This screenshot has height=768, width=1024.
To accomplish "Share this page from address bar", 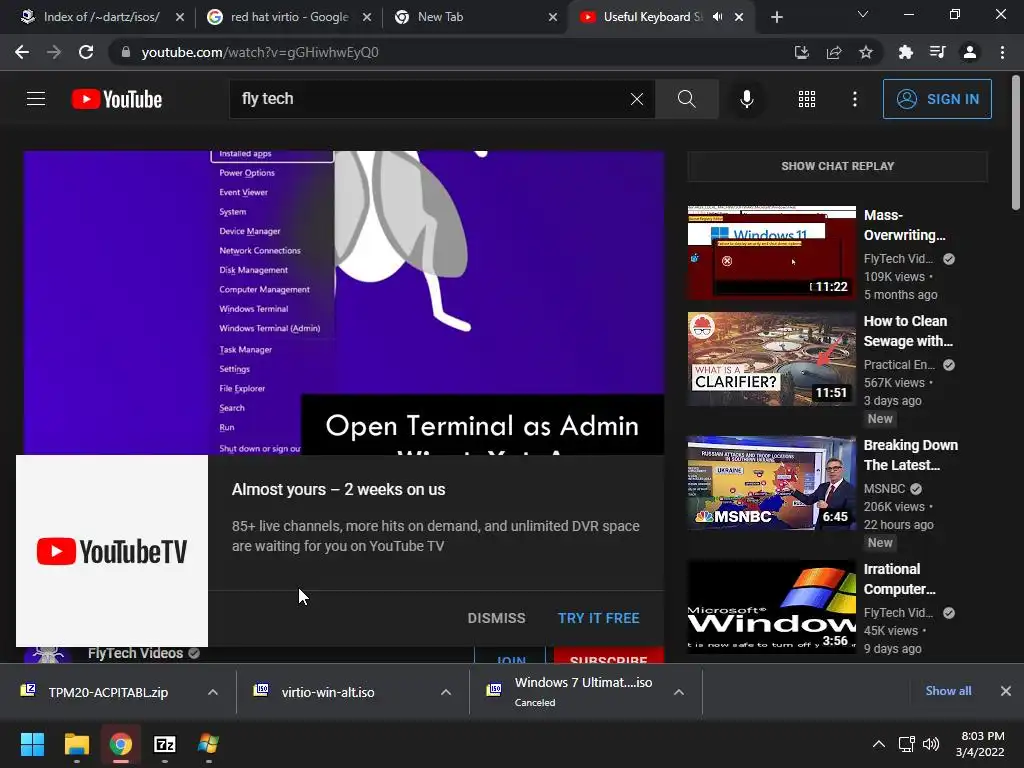I will 833,52.
